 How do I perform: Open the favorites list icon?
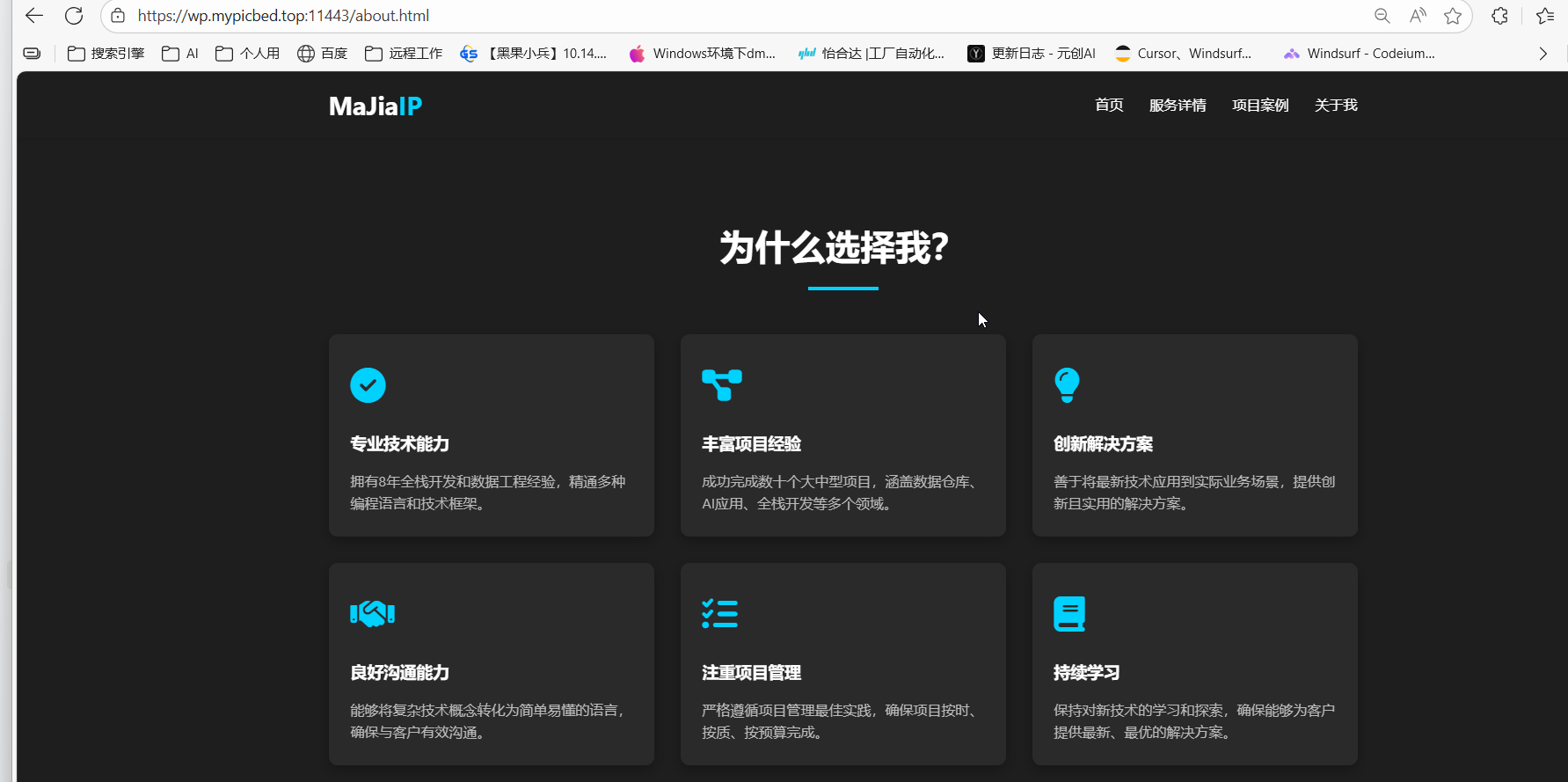pyautogui.click(x=1545, y=16)
